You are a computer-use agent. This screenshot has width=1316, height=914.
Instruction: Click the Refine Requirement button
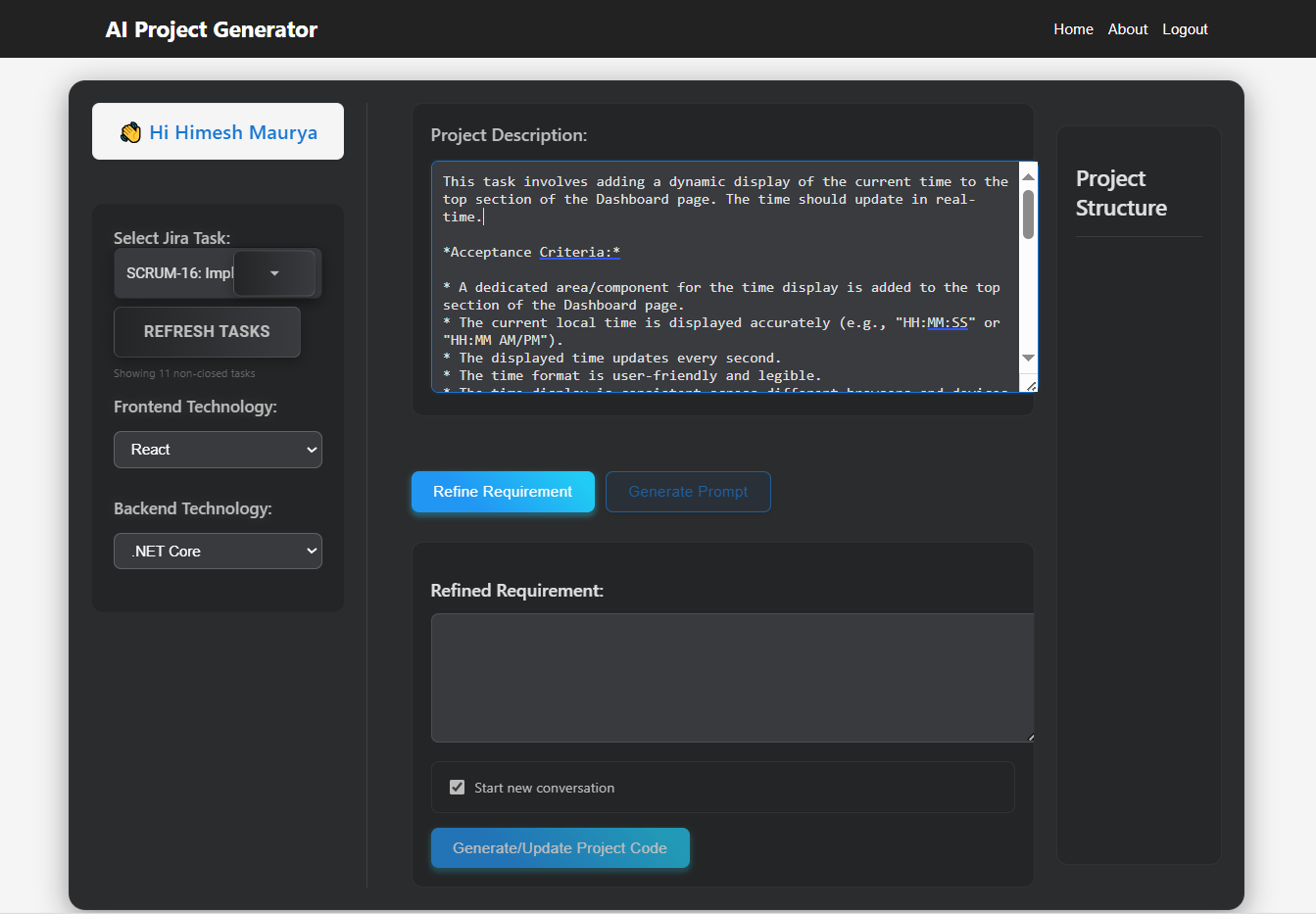click(503, 492)
